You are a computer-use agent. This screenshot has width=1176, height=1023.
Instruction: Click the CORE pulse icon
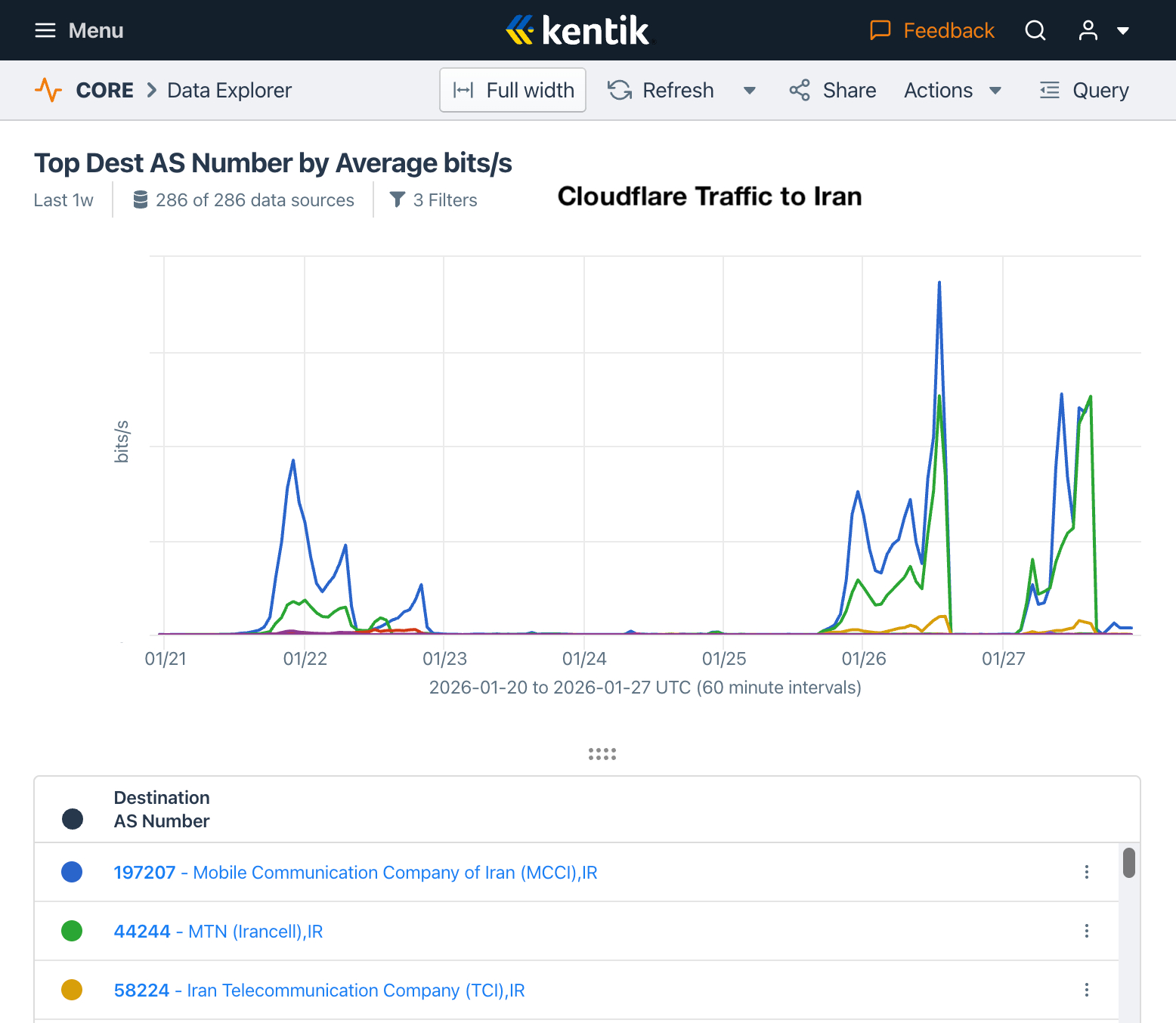pyautogui.click(x=48, y=90)
